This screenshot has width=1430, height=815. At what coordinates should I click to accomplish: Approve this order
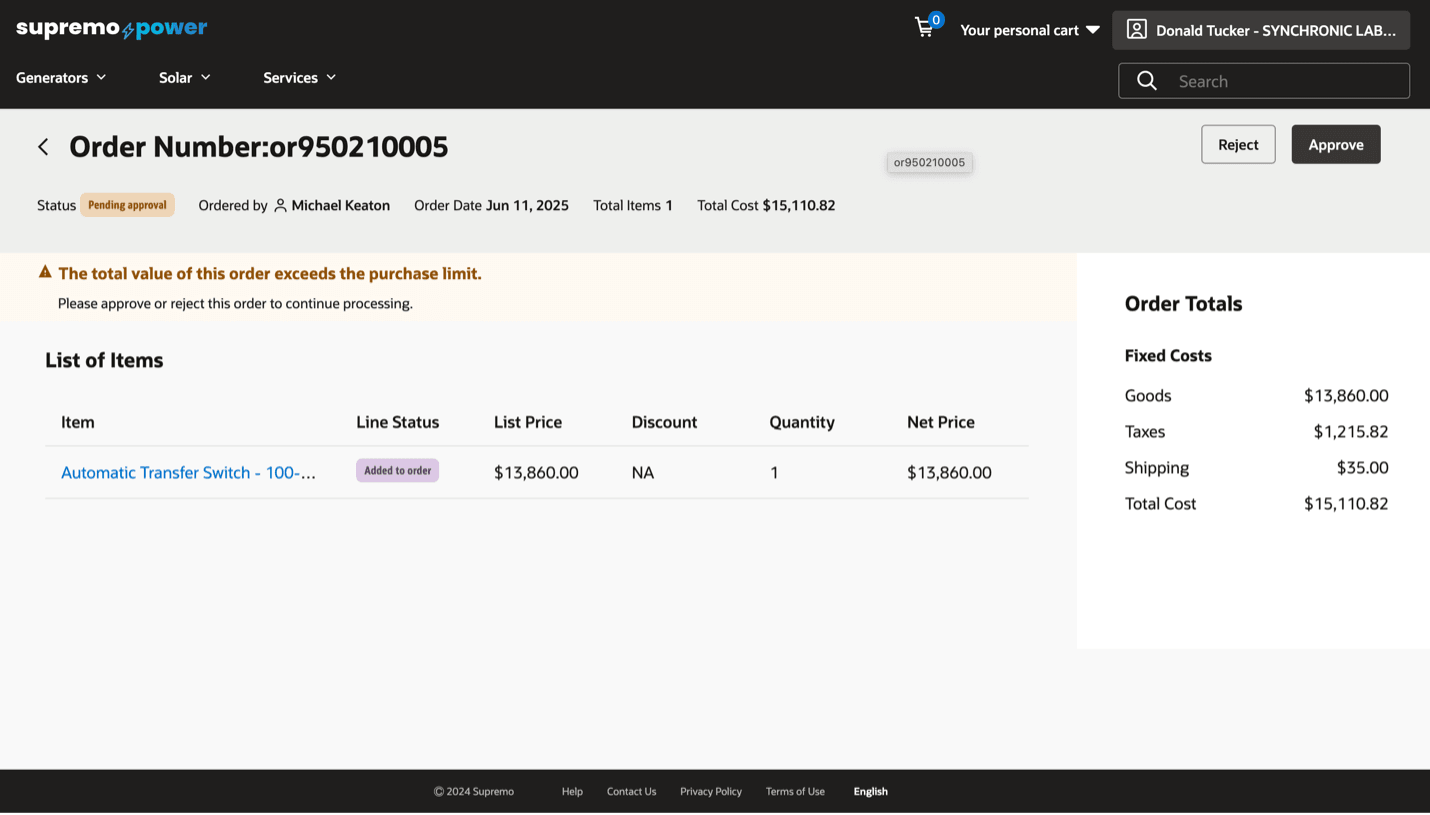click(x=1336, y=144)
